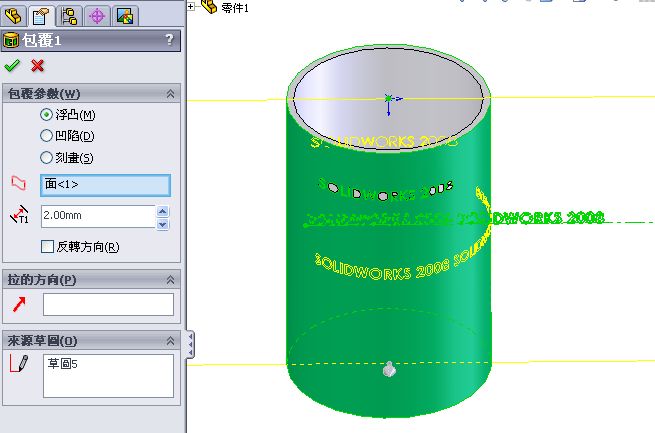Click the 零件1 part name label
The image size is (655, 433).
(x=235, y=8)
